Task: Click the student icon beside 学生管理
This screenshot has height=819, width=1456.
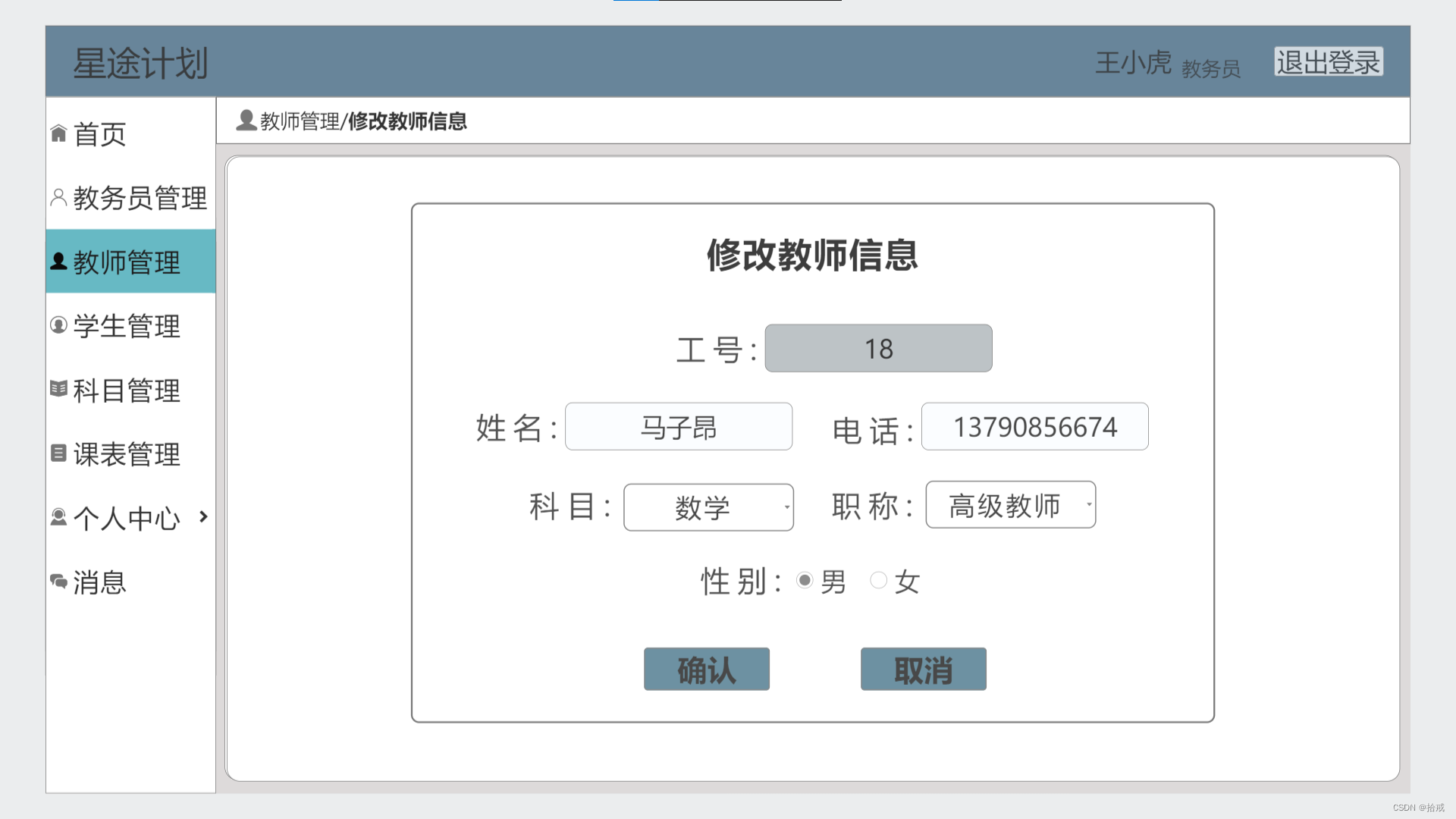Action: pyautogui.click(x=58, y=325)
